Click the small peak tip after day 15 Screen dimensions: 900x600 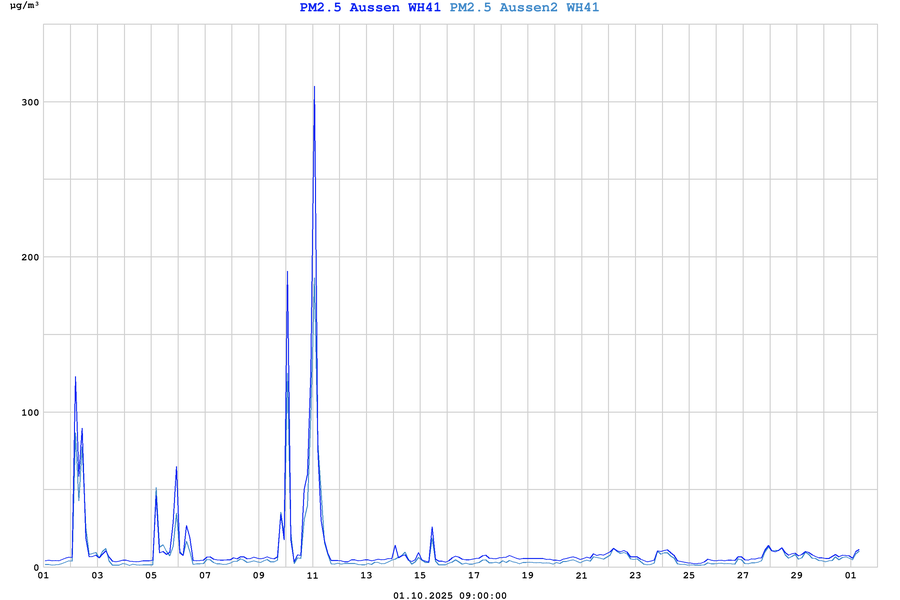tap(432, 527)
